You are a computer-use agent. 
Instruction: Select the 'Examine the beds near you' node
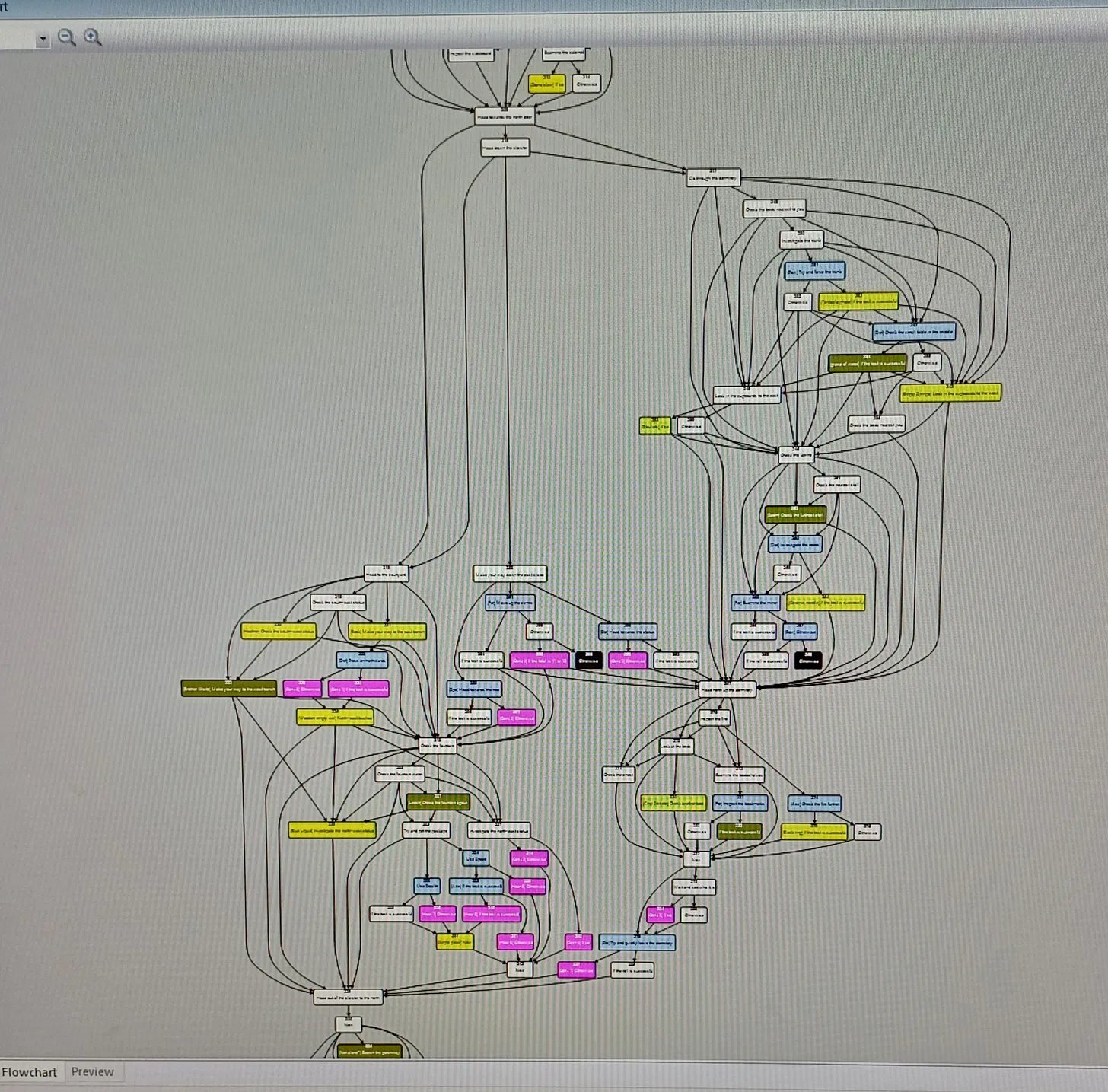[740, 775]
